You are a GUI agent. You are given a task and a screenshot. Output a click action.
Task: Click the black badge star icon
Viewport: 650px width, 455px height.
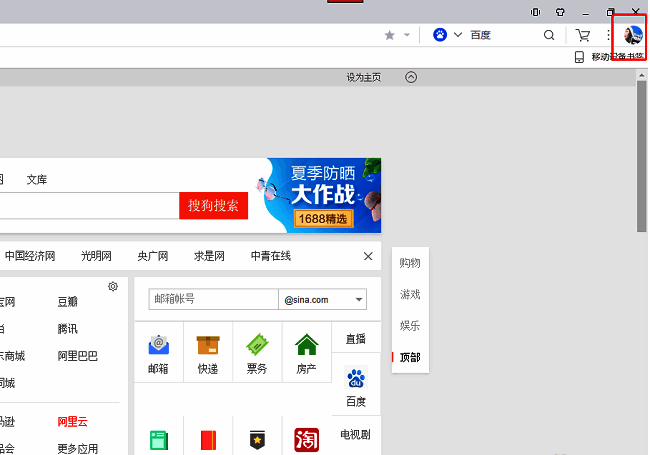tap(257, 440)
